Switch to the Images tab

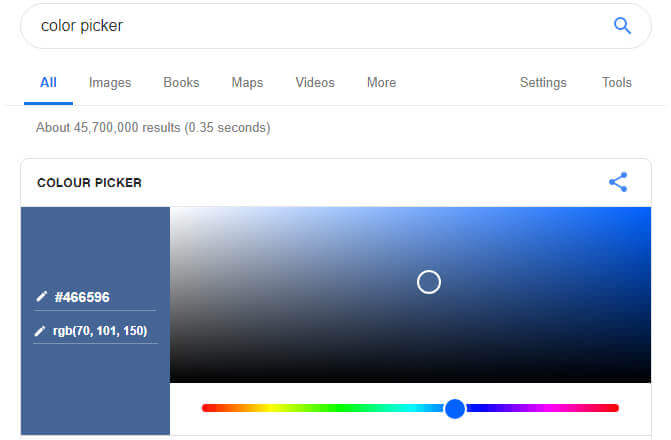tap(110, 83)
